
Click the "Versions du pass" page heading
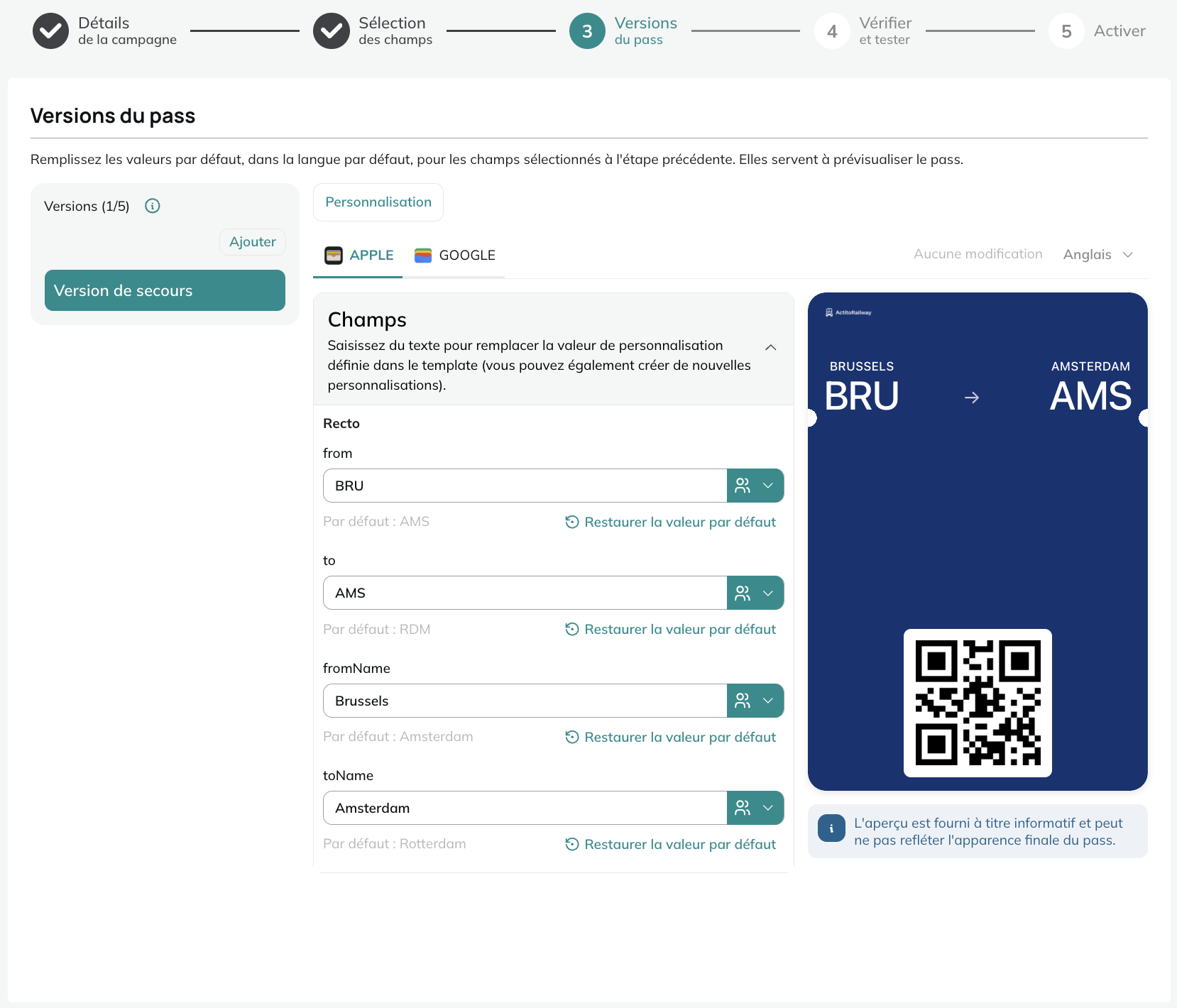point(113,116)
